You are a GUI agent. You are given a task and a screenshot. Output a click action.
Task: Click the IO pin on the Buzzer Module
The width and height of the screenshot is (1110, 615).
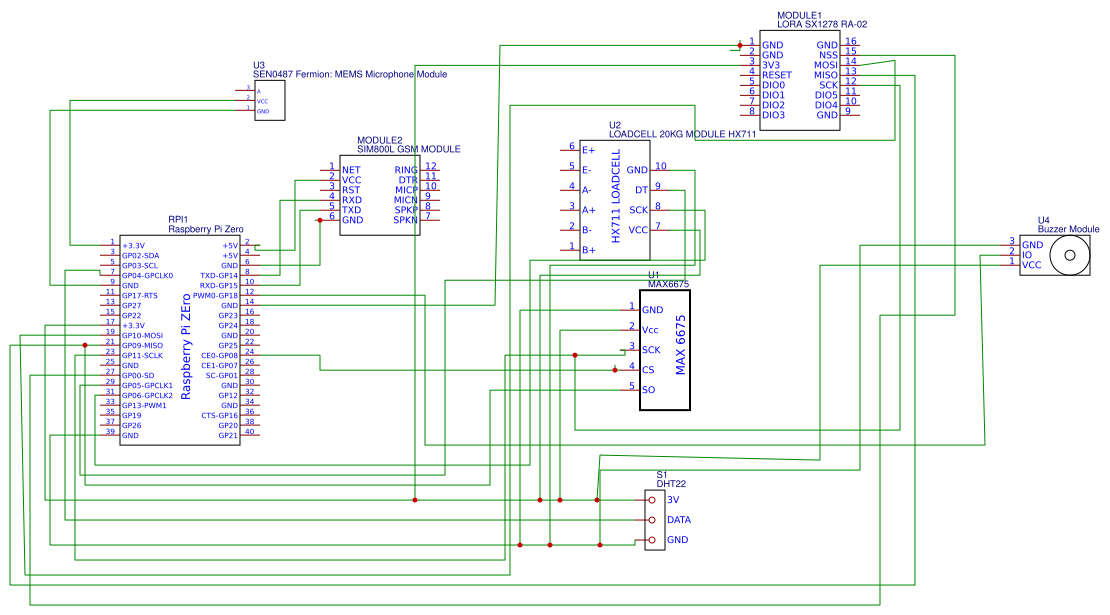(1026, 255)
